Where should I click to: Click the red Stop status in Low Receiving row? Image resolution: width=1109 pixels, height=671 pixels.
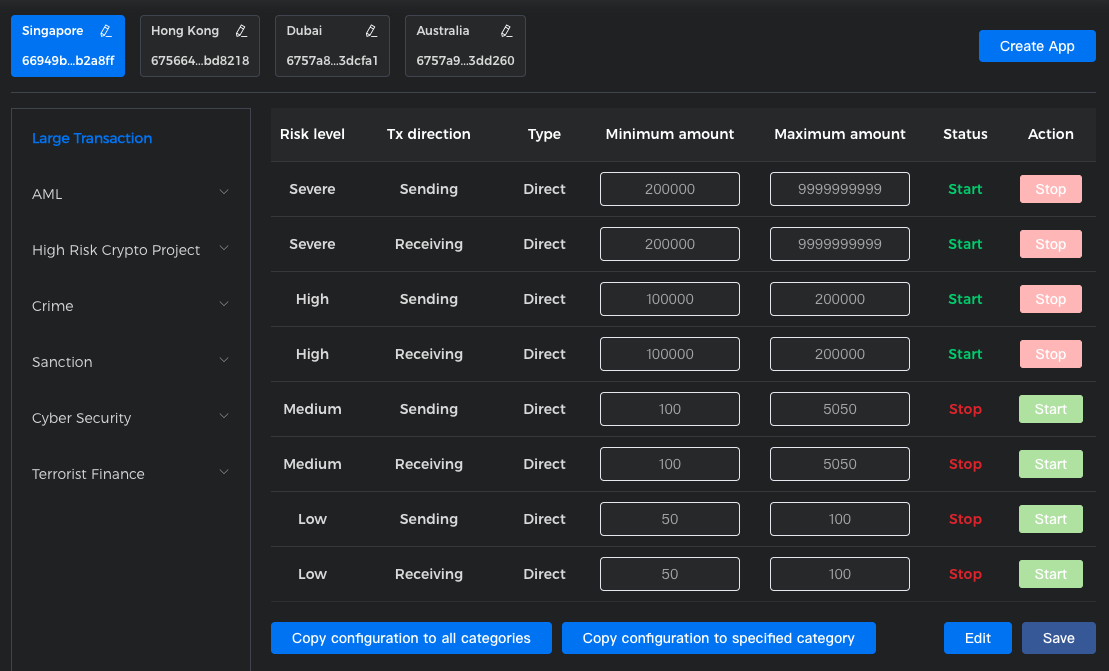pos(965,574)
